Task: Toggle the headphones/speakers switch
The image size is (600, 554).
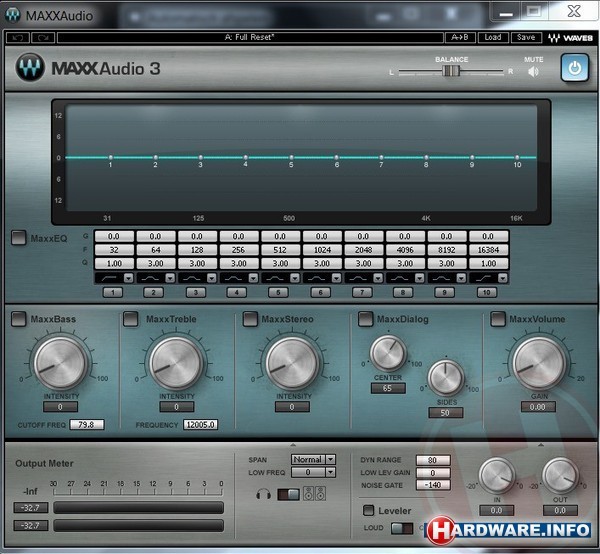Action: 288,494
